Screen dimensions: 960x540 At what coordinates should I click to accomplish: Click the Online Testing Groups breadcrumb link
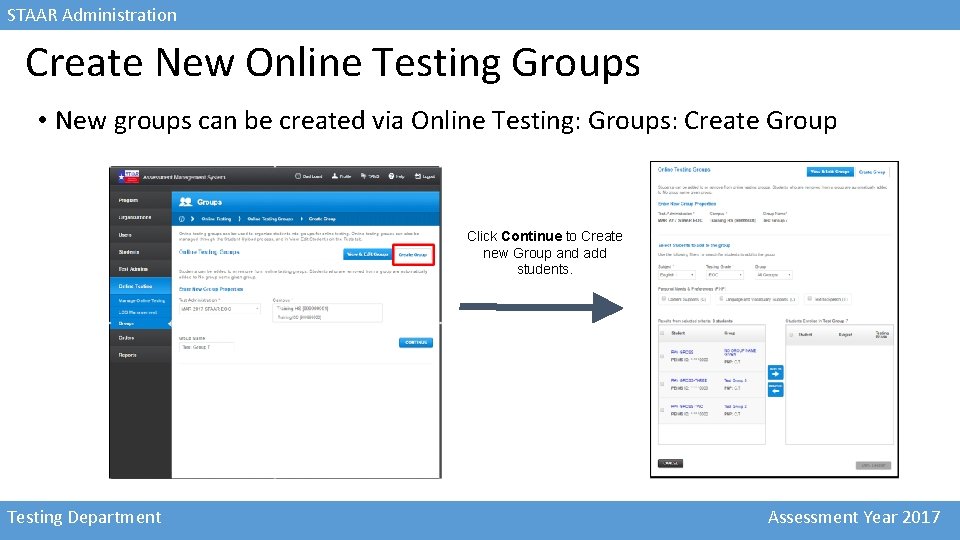(x=270, y=219)
